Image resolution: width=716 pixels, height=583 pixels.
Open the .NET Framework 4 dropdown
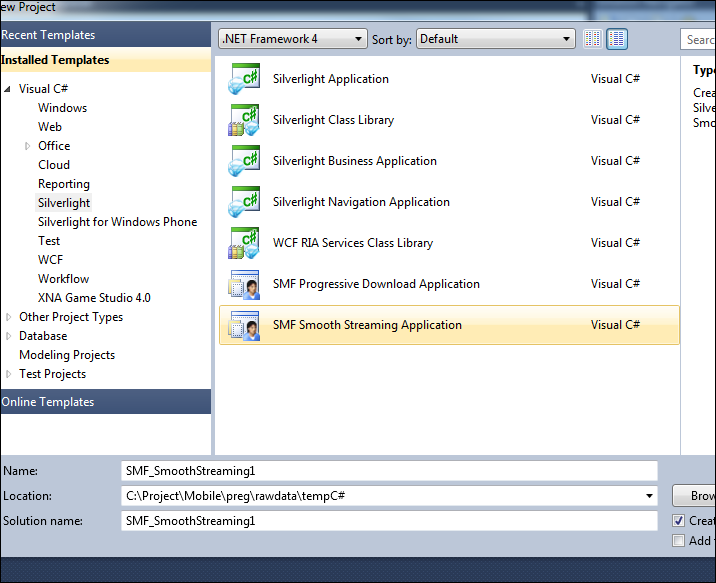(293, 39)
